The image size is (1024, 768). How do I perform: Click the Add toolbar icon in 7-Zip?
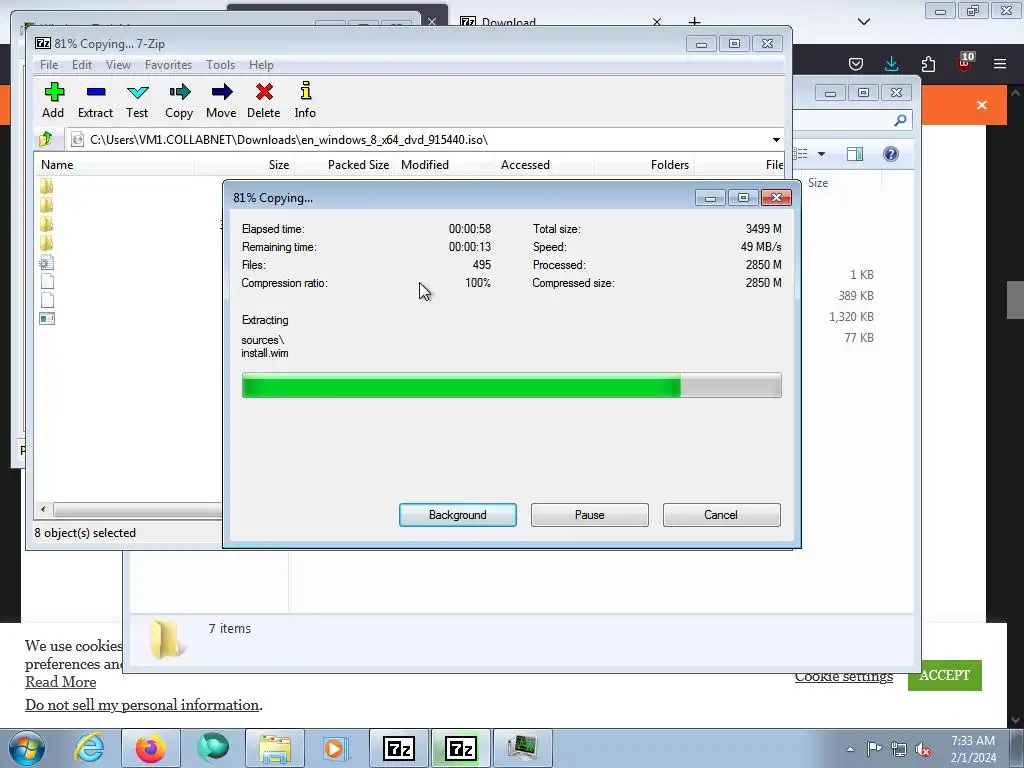pos(54,100)
